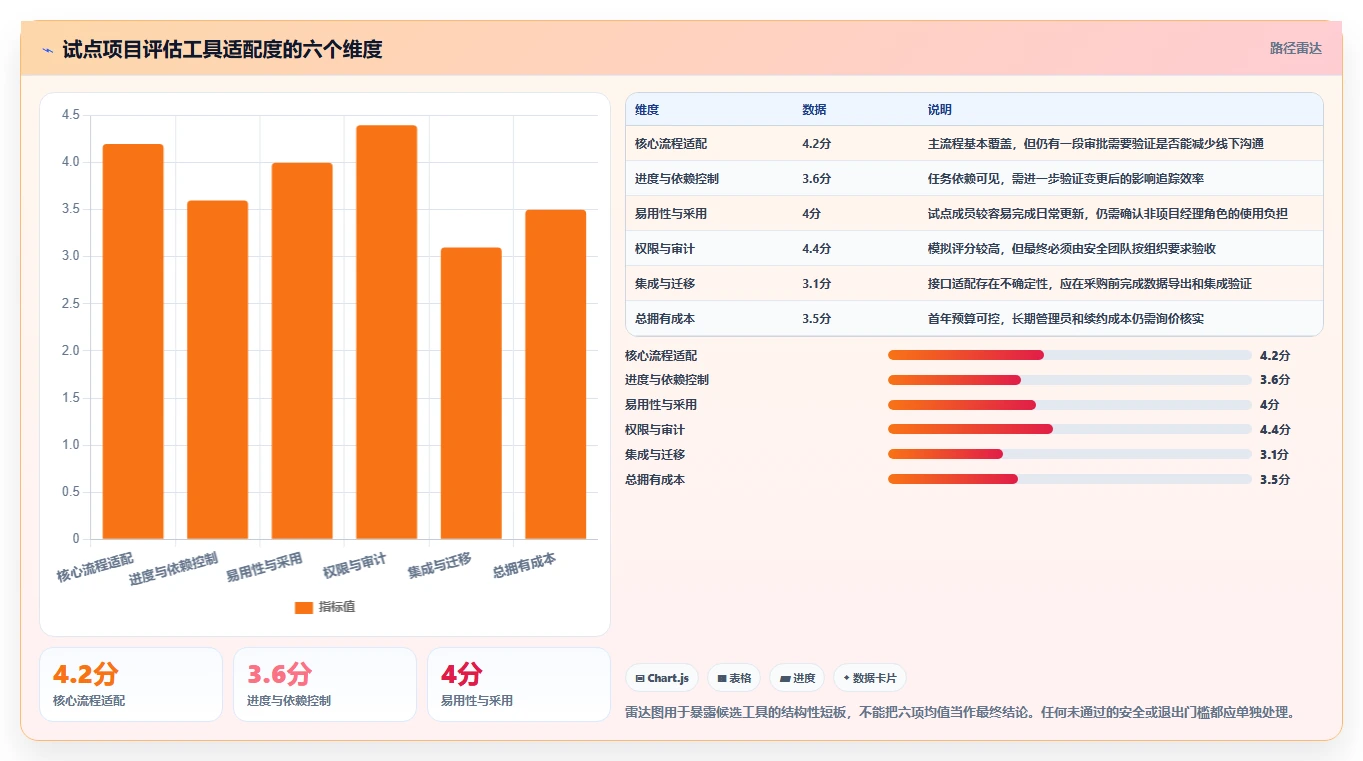This screenshot has height=761, width=1363.
Task: Click the 3.1分 value in the table
Action: [x=816, y=284]
